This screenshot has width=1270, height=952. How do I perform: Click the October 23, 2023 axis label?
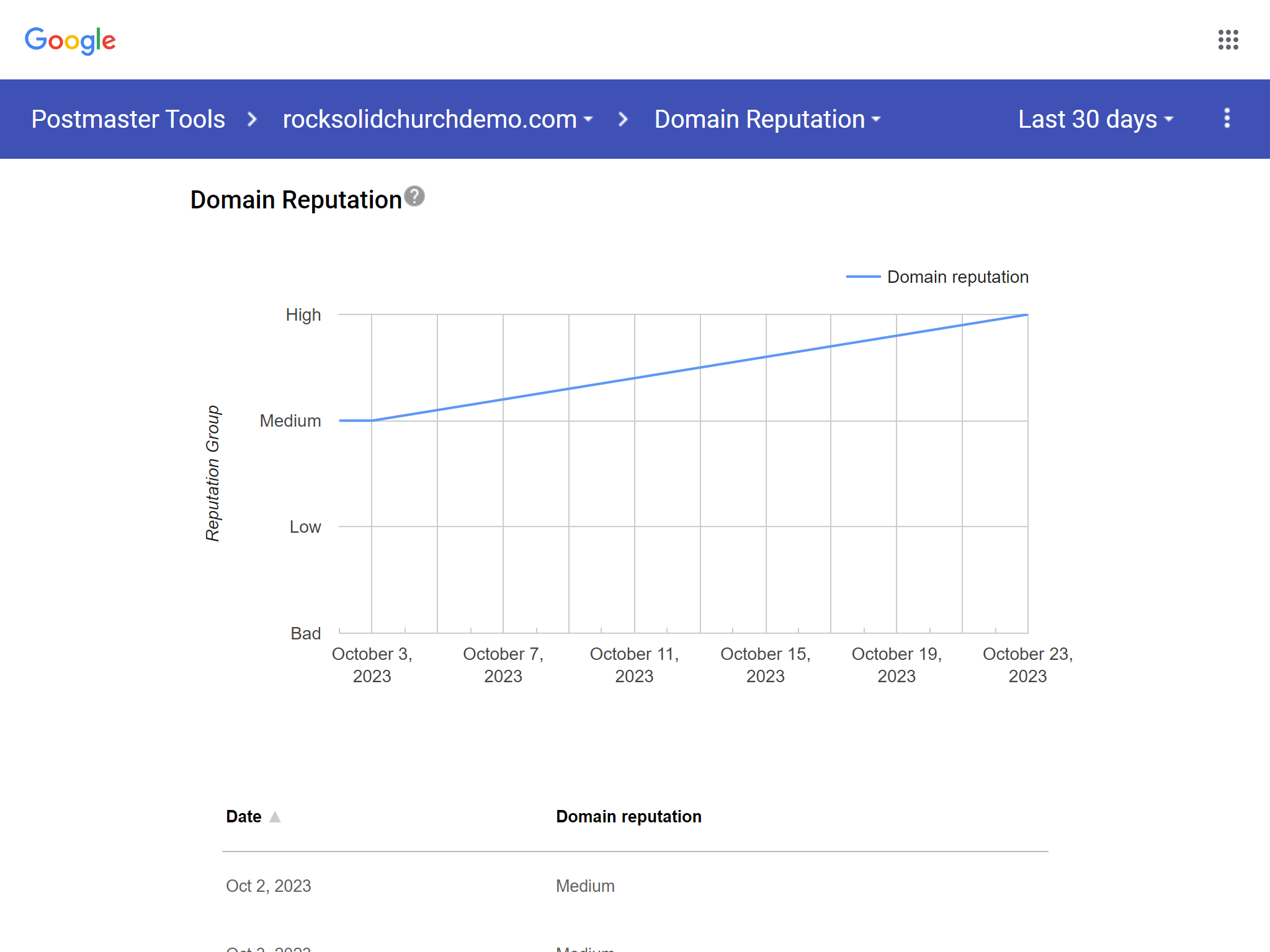[x=1027, y=665]
